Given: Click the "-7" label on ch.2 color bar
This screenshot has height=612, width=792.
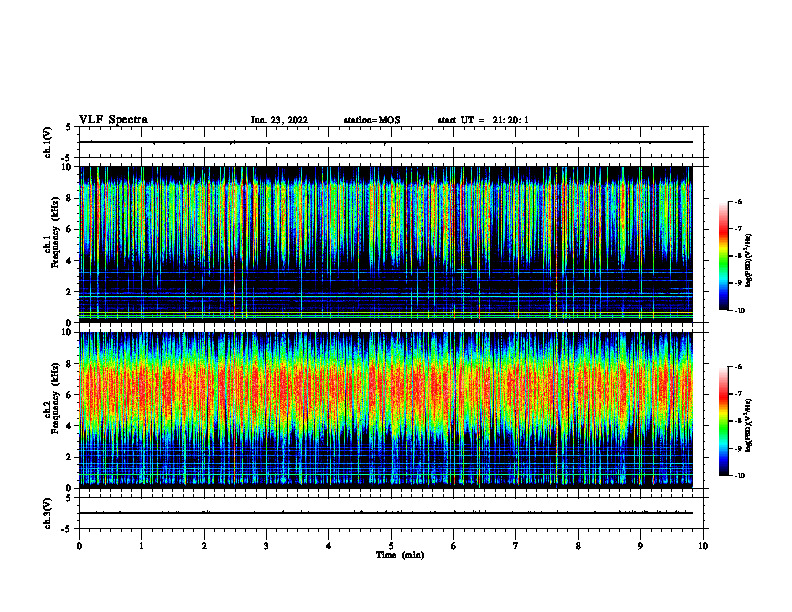Looking at the screenshot, I should (x=739, y=394).
